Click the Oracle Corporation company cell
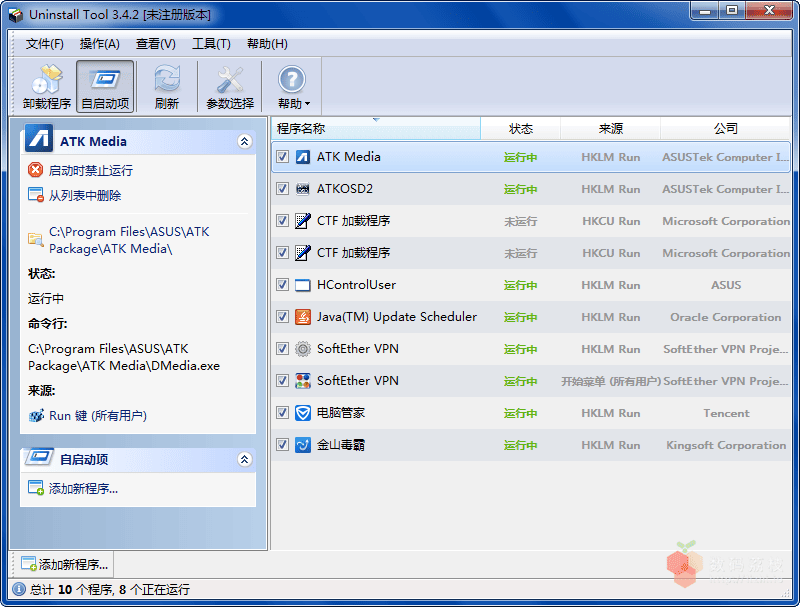Viewport: 800px width, 607px height. tap(726, 317)
